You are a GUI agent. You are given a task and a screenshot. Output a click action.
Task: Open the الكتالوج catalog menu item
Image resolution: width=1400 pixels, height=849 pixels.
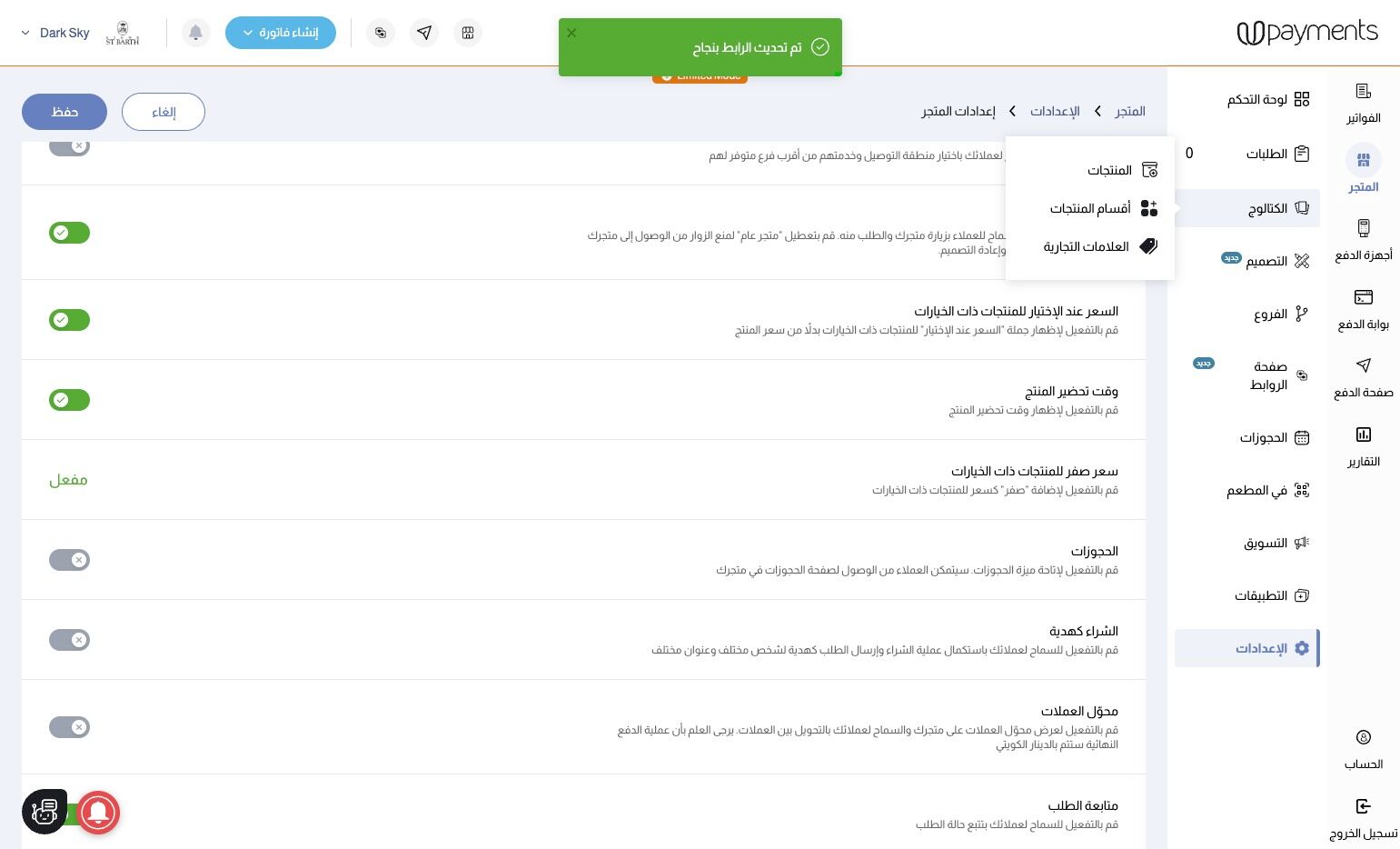tap(1247, 208)
